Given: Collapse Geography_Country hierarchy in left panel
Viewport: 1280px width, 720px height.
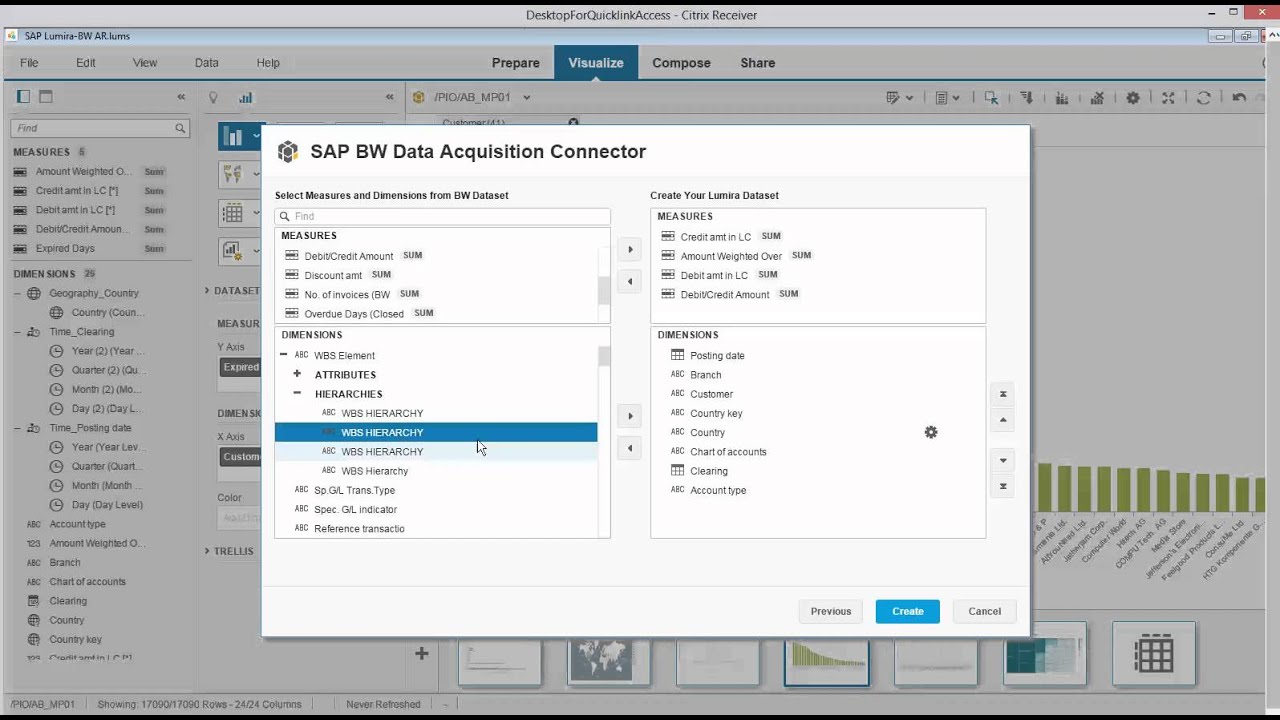Looking at the screenshot, I should (x=18, y=293).
